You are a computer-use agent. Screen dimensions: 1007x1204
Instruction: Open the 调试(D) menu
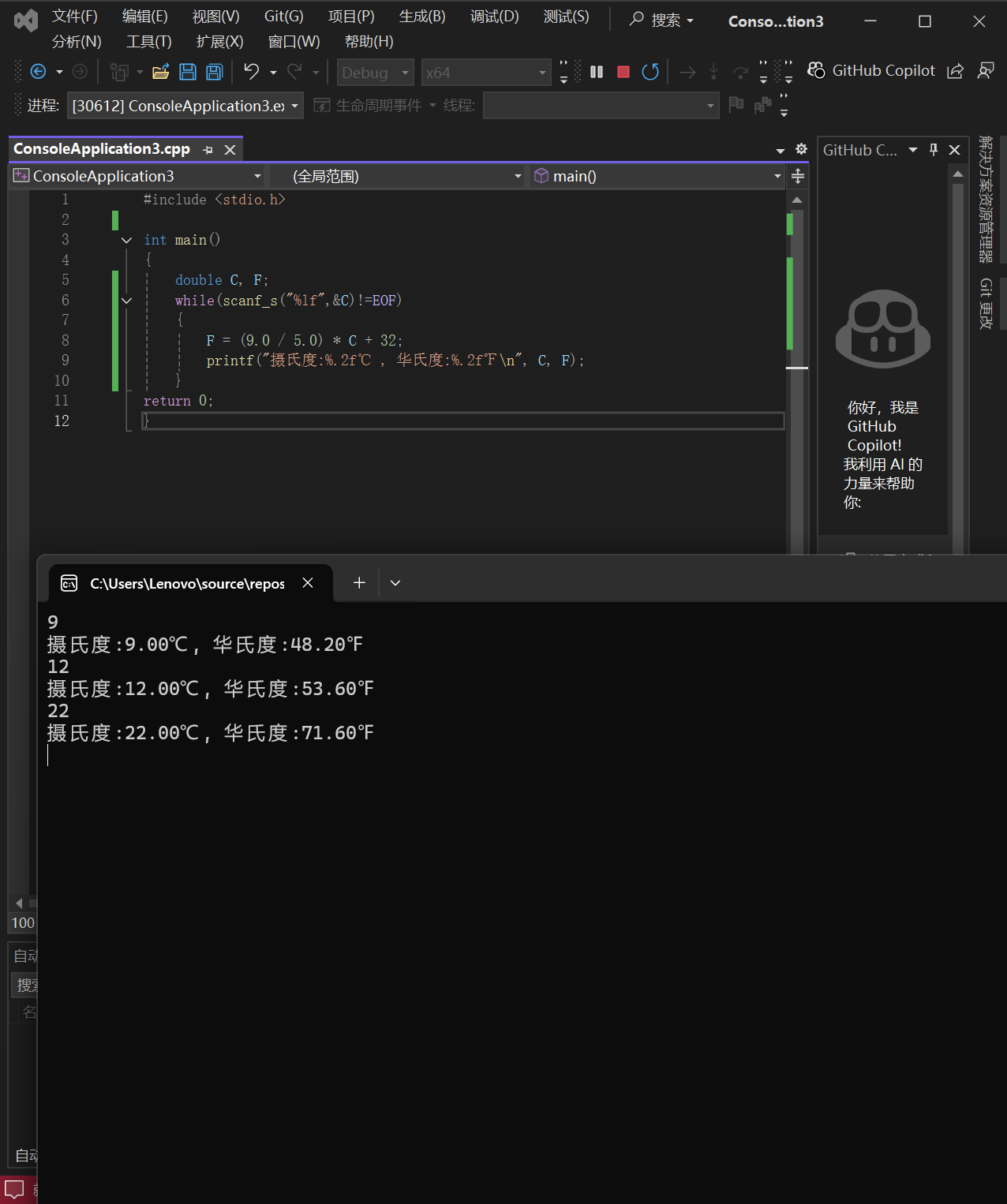click(495, 17)
